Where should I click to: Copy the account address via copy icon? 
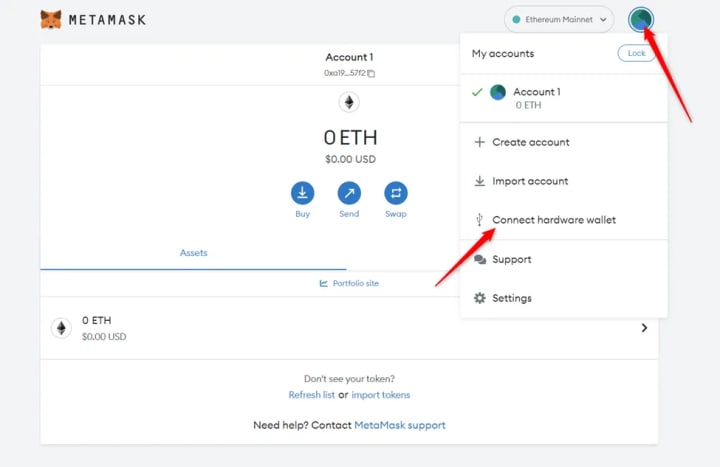click(x=371, y=73)
